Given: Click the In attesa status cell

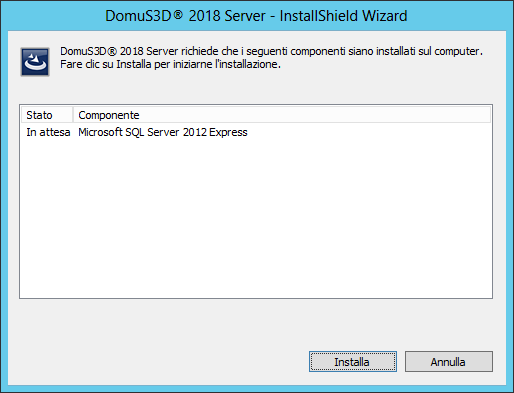Looking at the screenshot, I should [48, 132].
